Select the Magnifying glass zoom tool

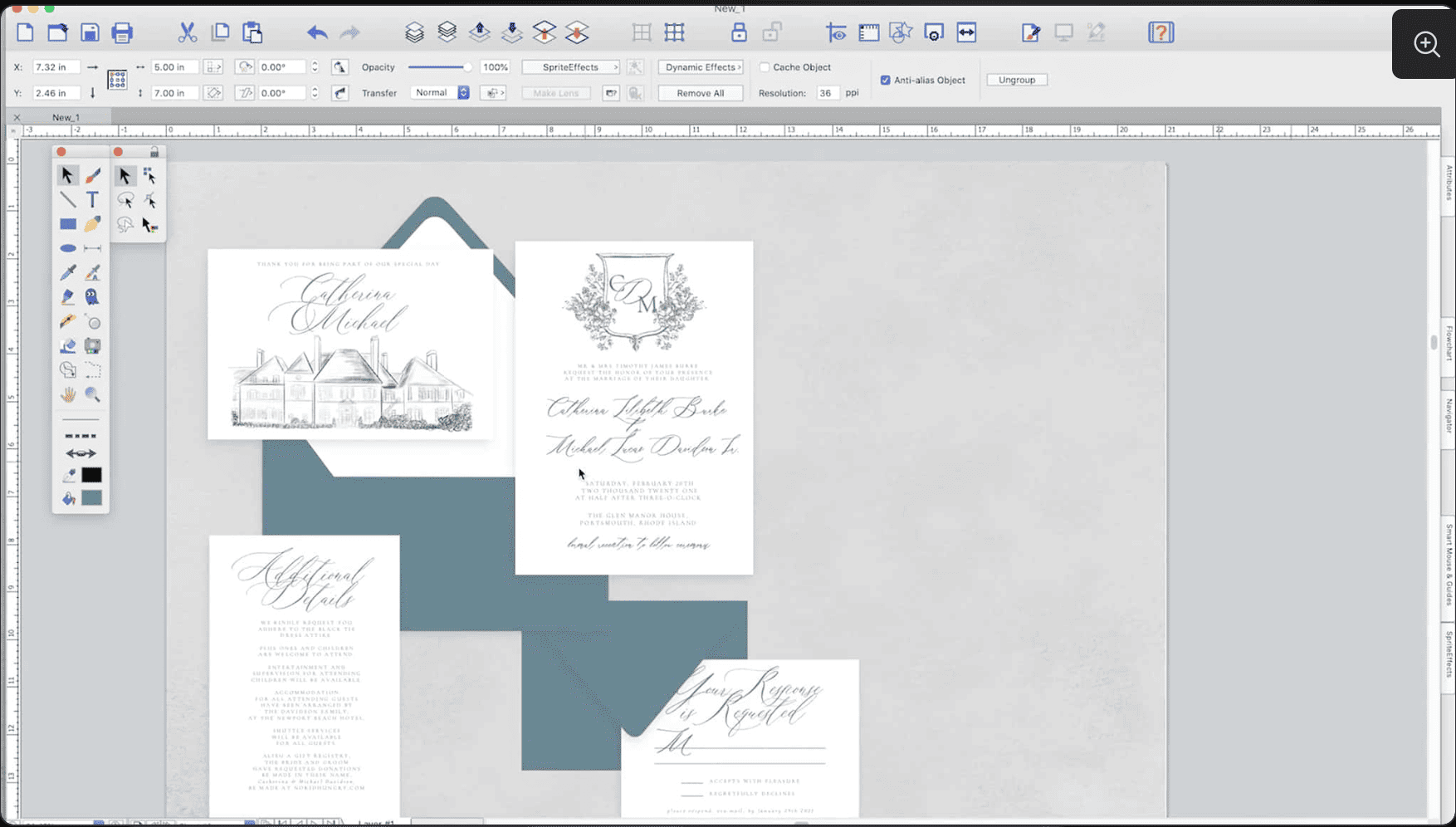[92, 394]
